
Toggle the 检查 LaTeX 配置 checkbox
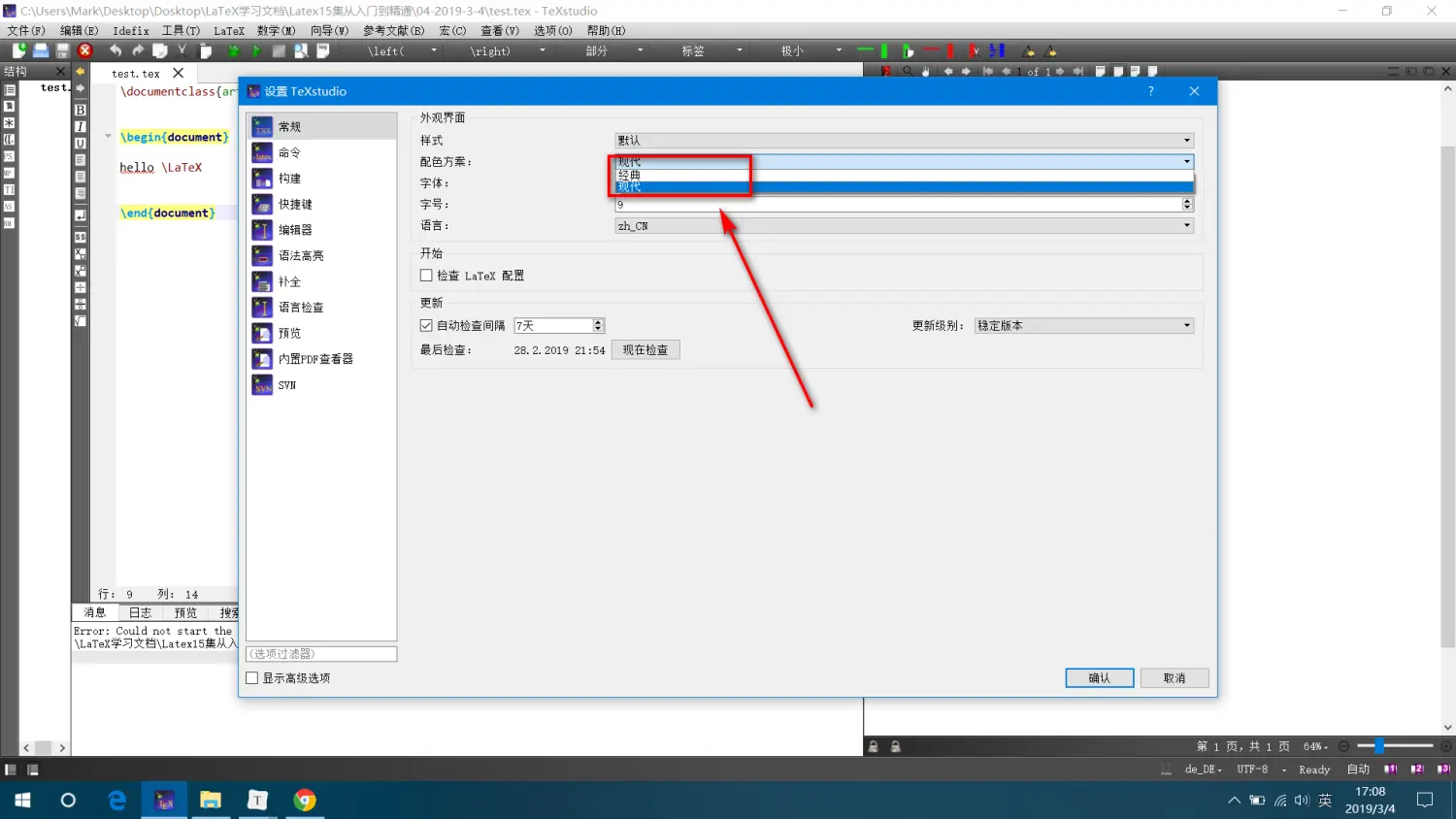[x=426, y=276]
